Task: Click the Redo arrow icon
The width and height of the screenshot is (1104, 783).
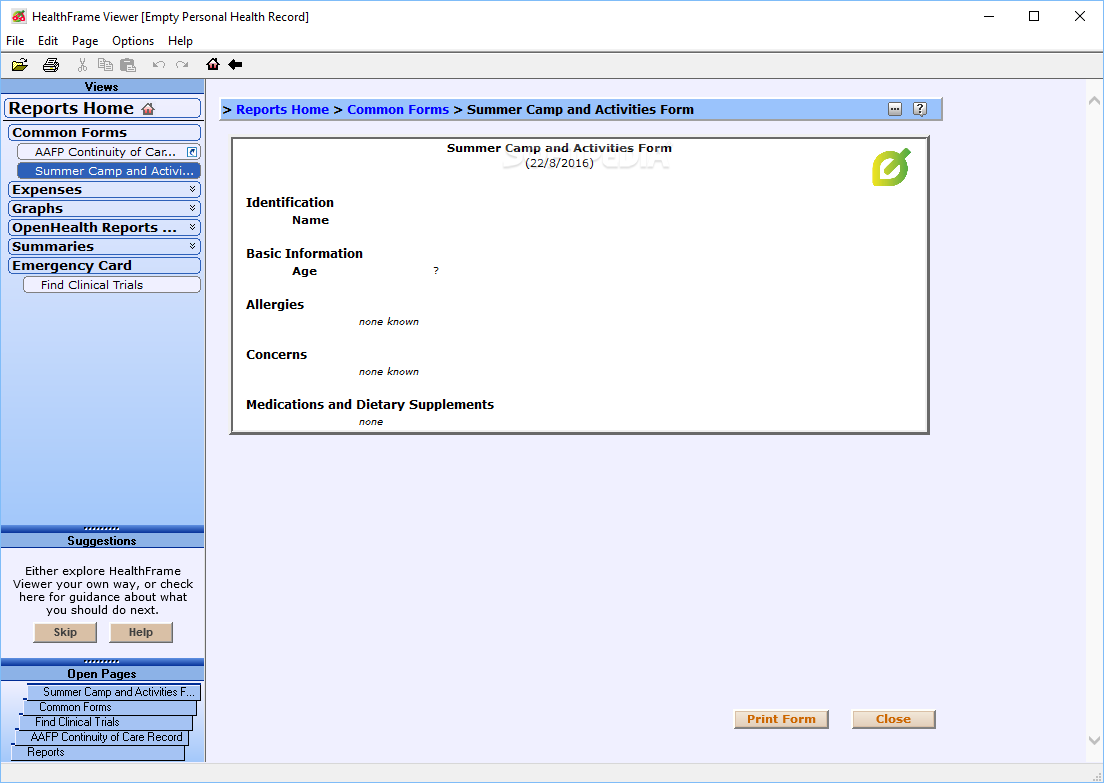Action: click(x=182, y=65)
